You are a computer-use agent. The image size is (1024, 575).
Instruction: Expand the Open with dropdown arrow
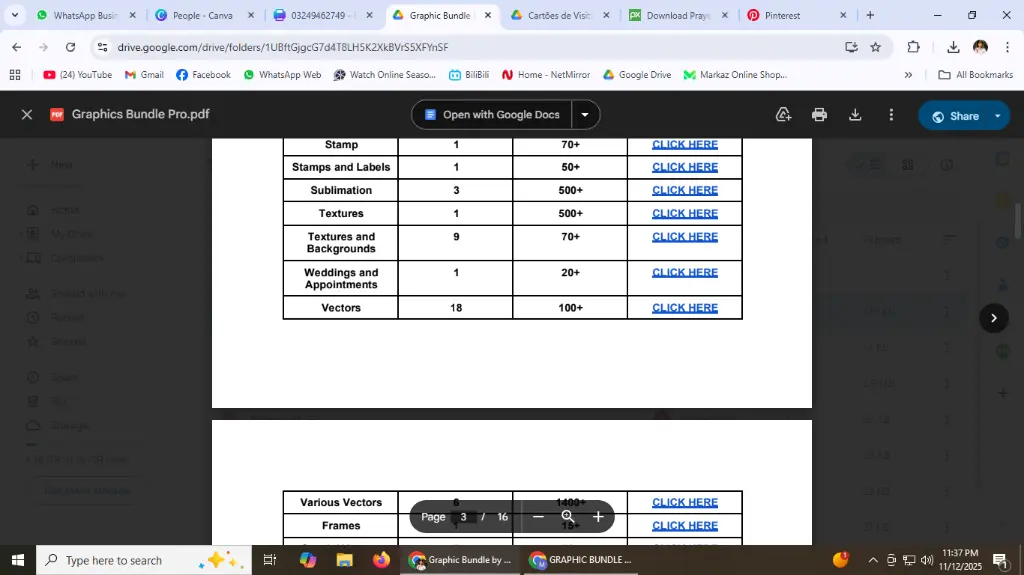coord(585,115)
